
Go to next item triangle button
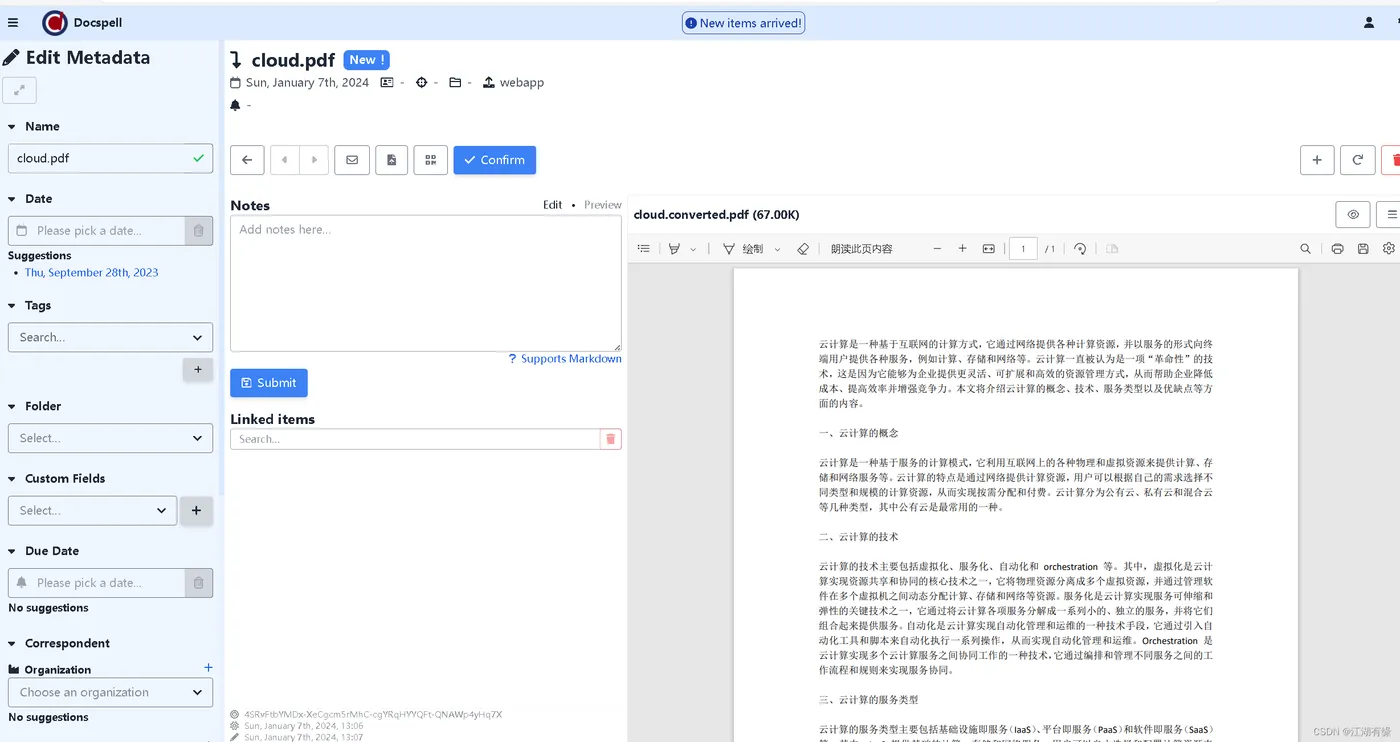[314, 160]
